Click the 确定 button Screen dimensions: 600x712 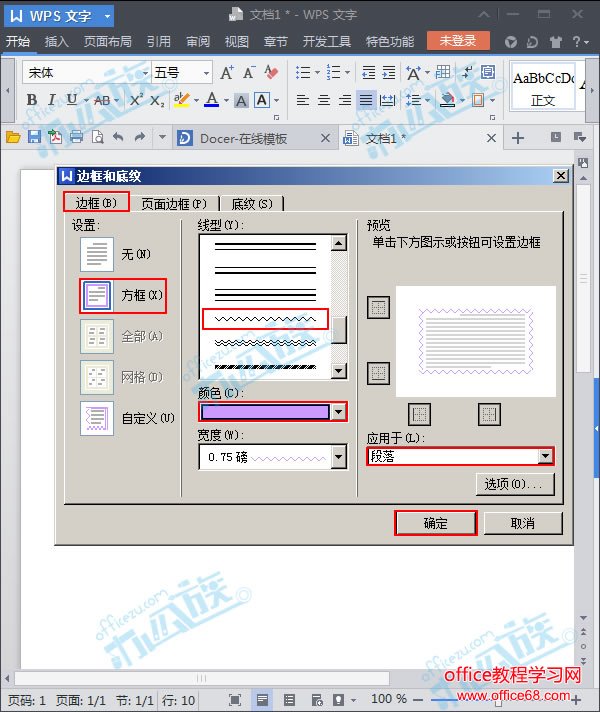[x=436, y=523]
